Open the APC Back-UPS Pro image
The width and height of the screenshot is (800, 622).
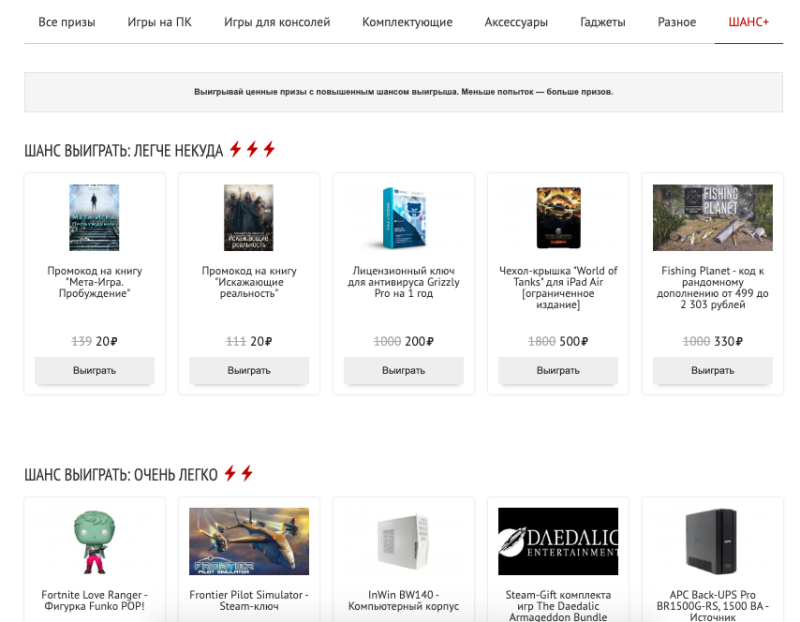(x=712, y=541)
